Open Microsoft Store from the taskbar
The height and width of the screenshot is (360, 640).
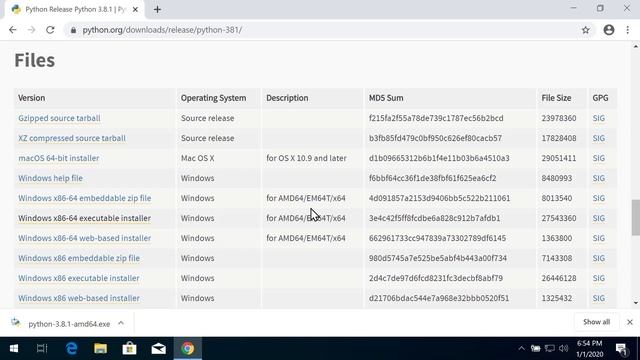(x=129, y=349)
